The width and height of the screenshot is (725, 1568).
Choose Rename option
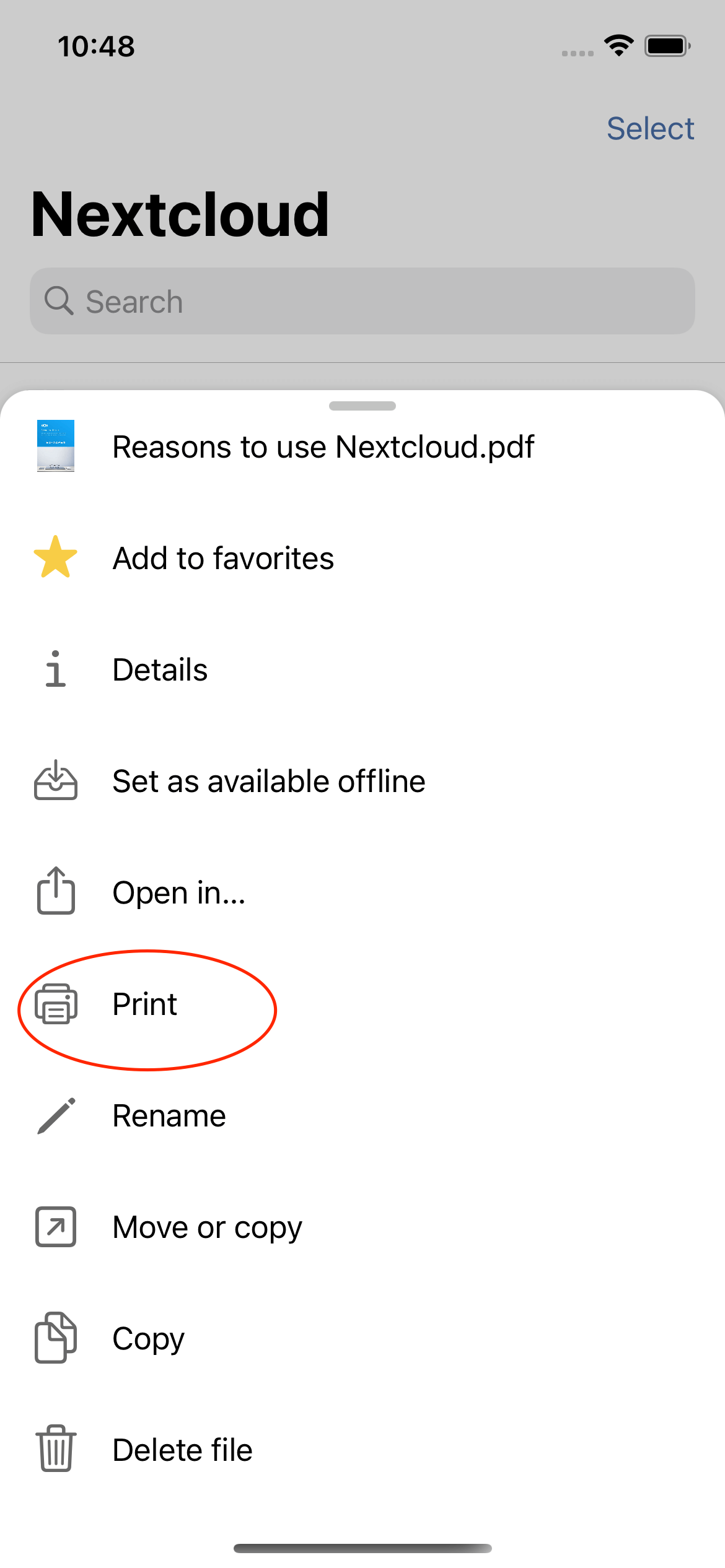pyautogui.click(x=362, y=1115)
